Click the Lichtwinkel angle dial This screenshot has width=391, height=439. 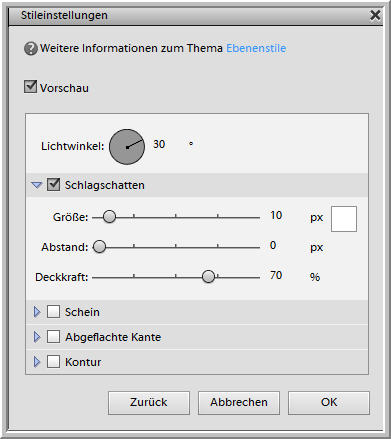(x=127, y=147)
